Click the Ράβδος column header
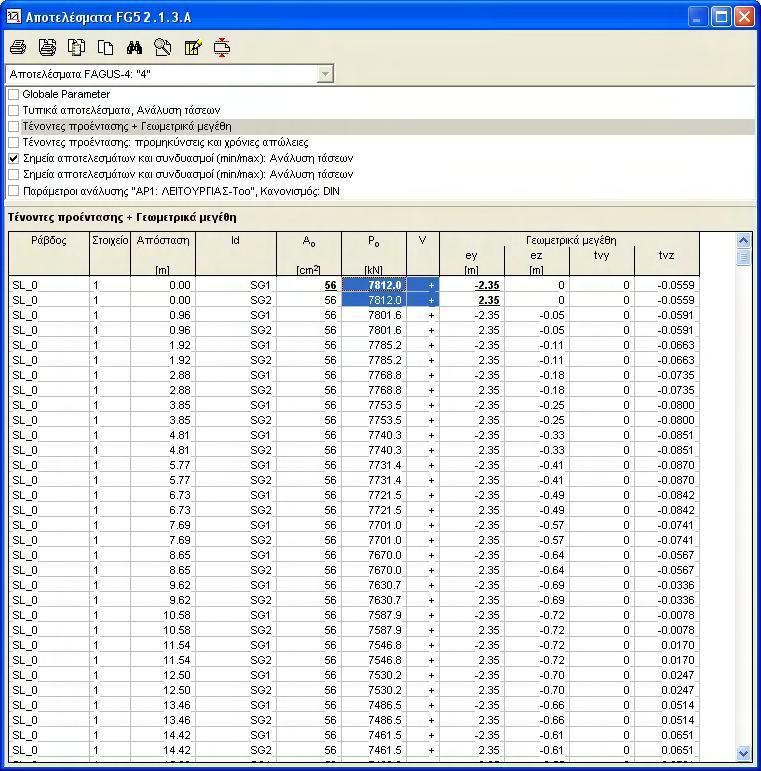The image size is (761, 771). (49, 254)
